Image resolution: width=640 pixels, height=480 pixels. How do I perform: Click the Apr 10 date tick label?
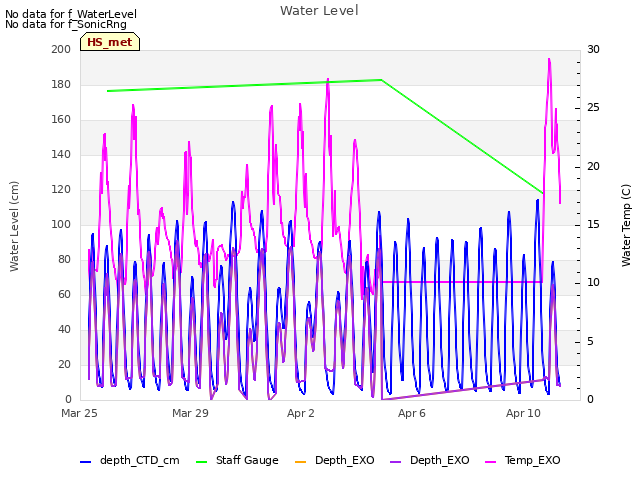[x=523, y=413]
